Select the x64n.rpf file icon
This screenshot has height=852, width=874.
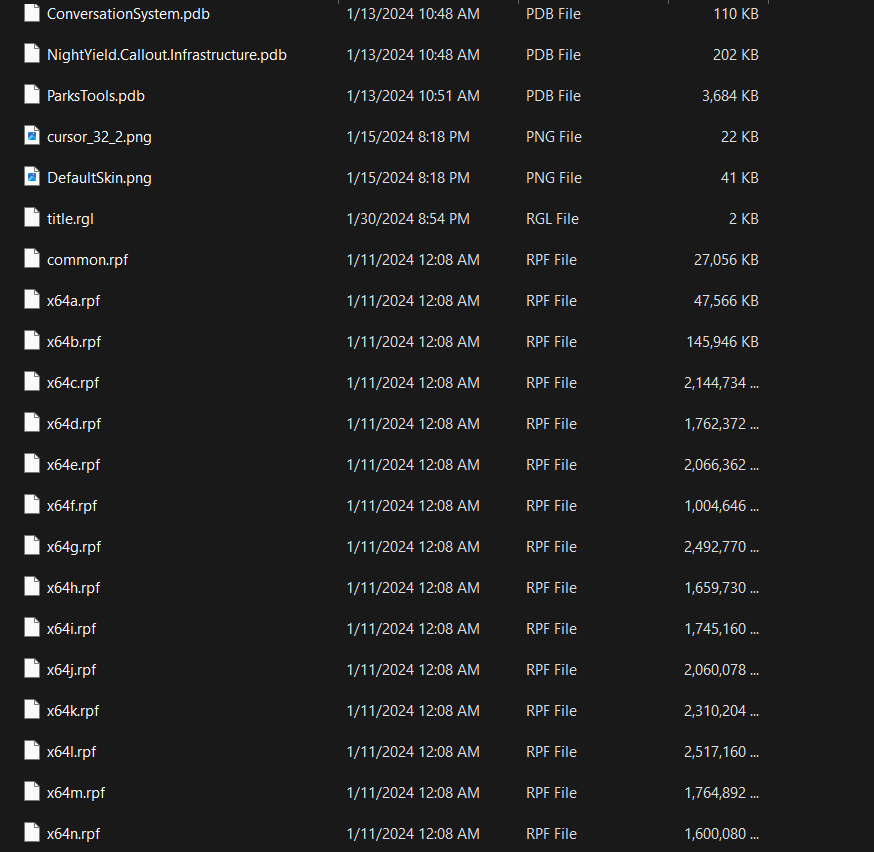(31, 834)
